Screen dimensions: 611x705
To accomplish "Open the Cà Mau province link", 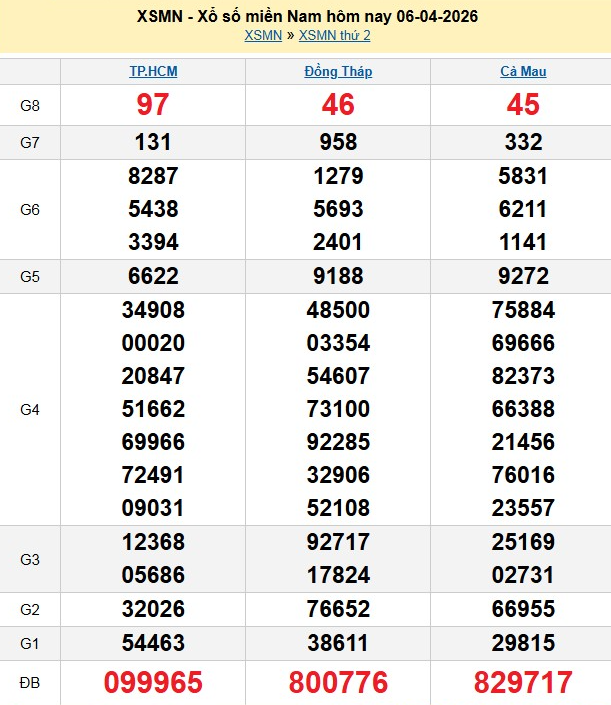I will (523, 71).
